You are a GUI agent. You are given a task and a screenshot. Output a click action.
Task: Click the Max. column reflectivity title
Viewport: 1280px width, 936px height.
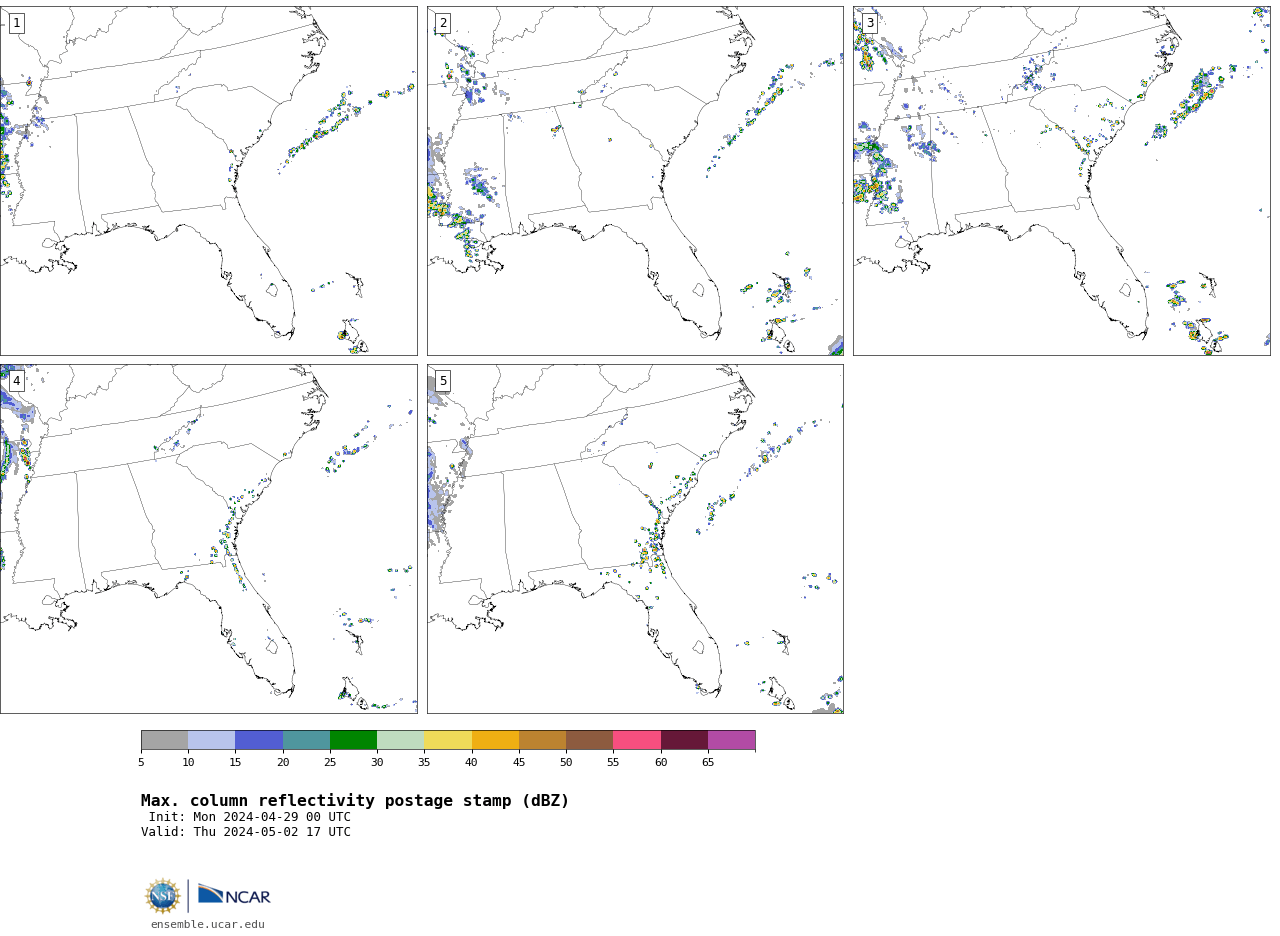(x=355, y=801)
